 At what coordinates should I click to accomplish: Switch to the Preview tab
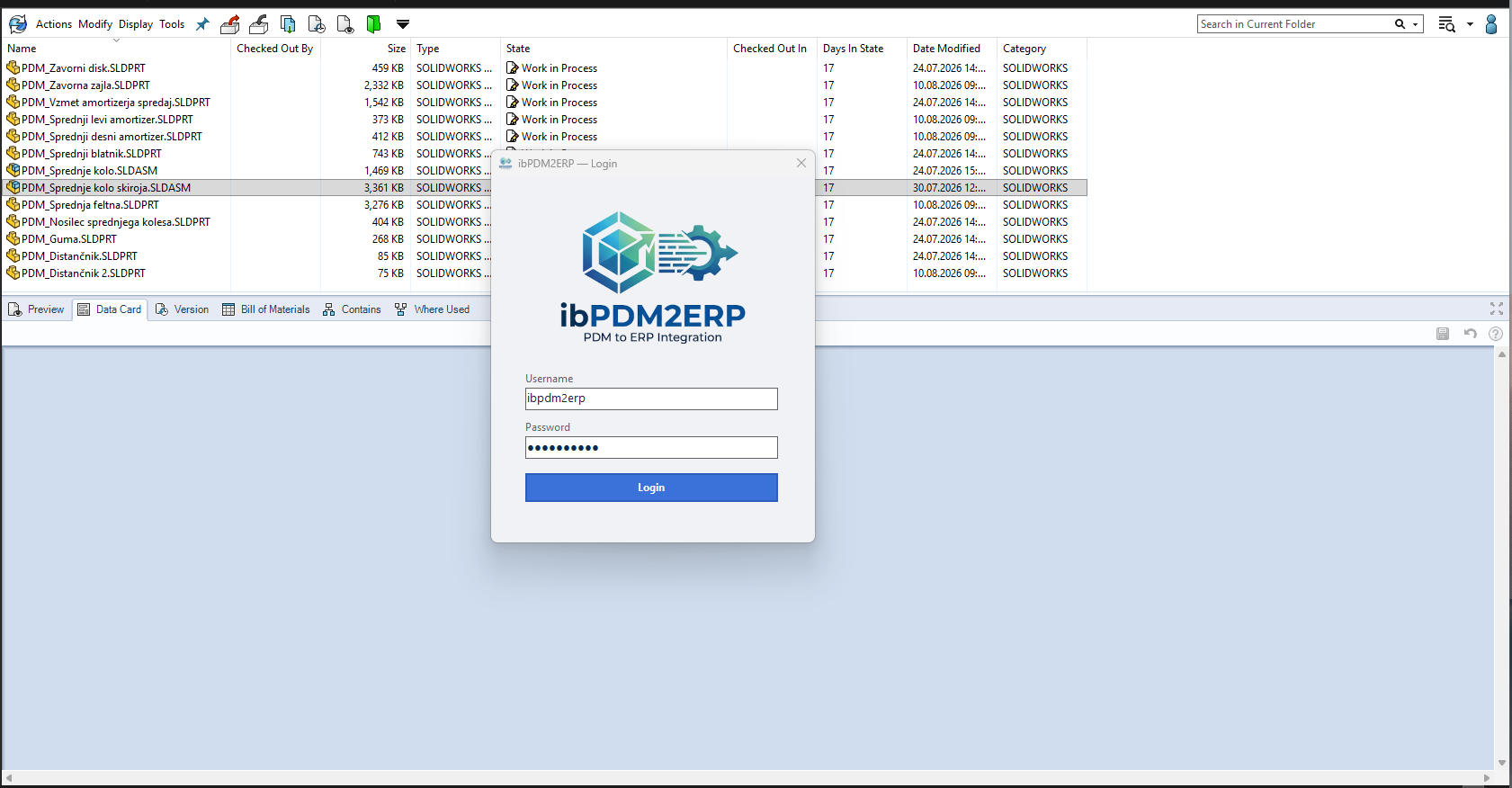[36, 309]
